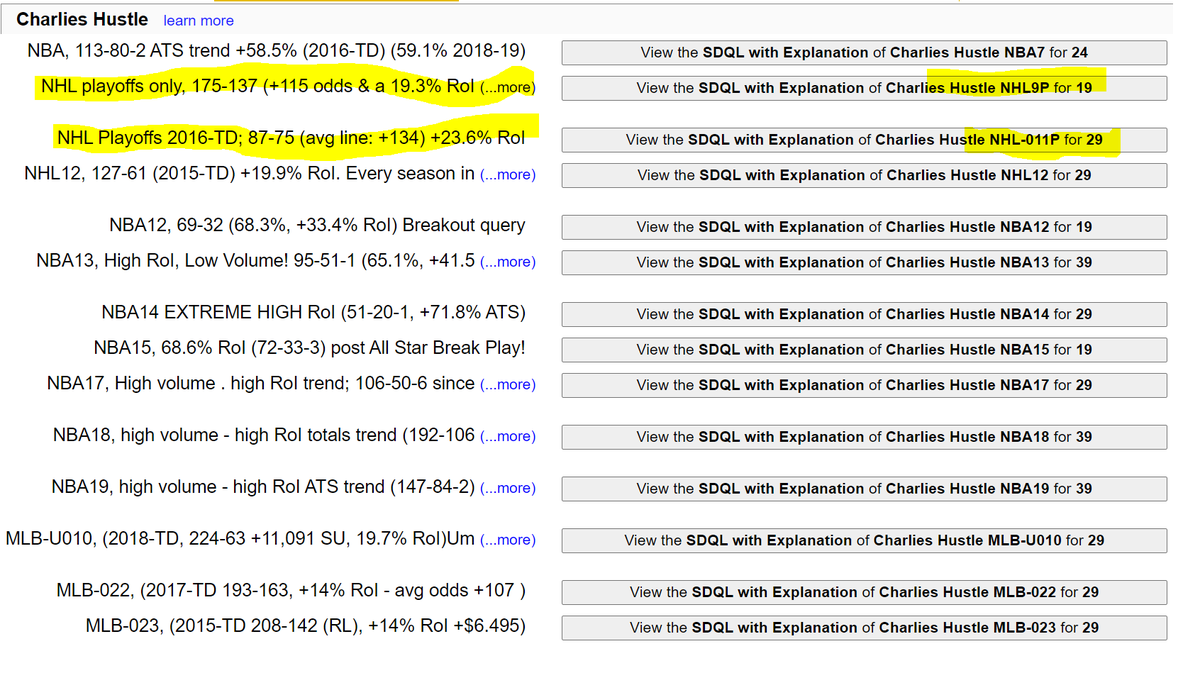Expand '(...more)' on NHL playoffs only row
The image size is (1200, 695).
click(508, 88)
